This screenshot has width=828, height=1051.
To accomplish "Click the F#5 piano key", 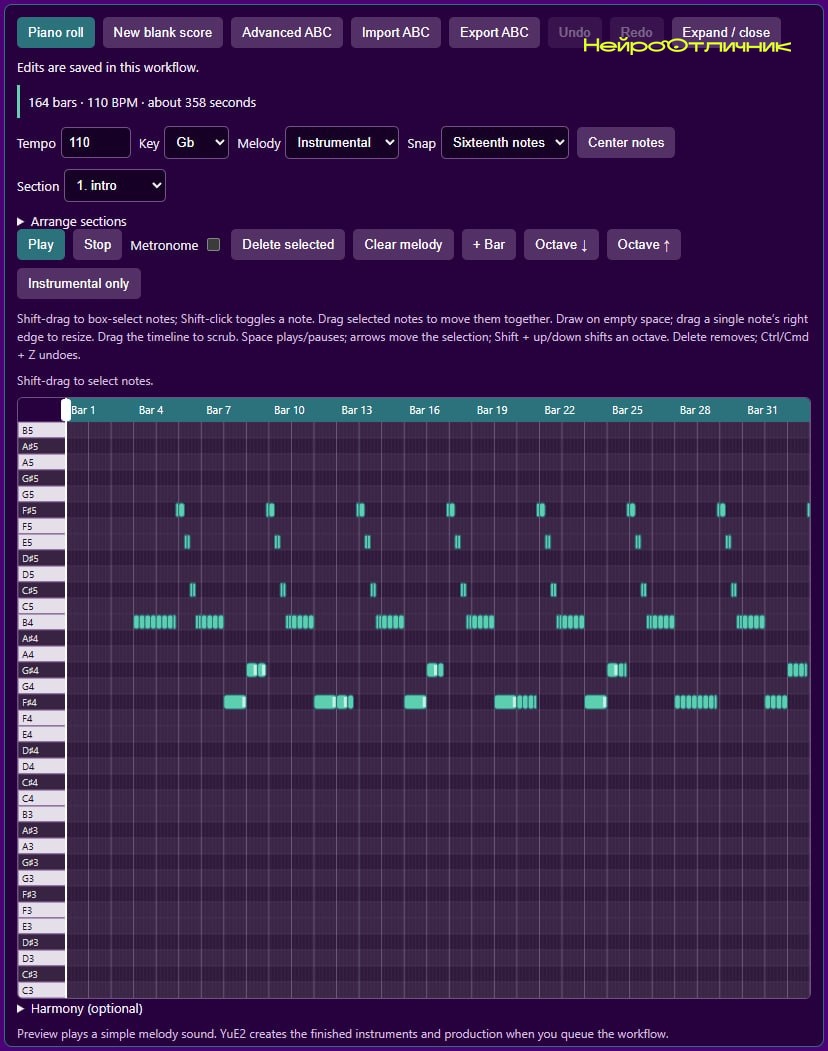I will [x=42, y=510].
